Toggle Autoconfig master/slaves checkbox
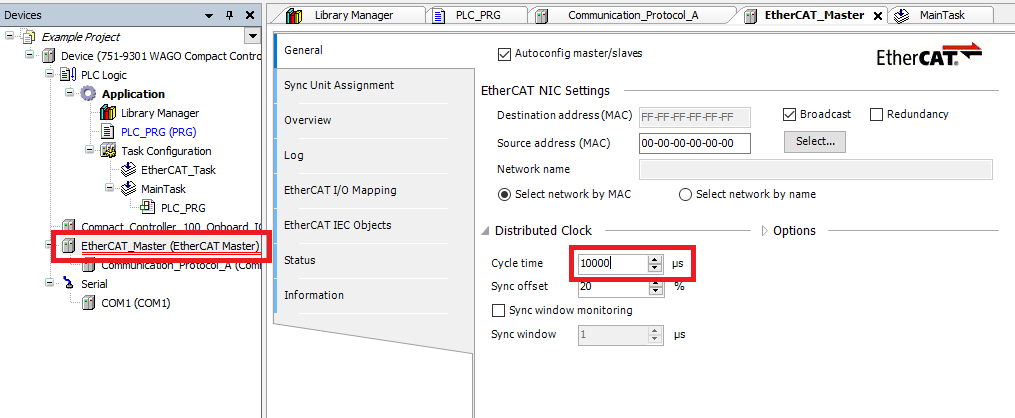 (x=504, y=53)
